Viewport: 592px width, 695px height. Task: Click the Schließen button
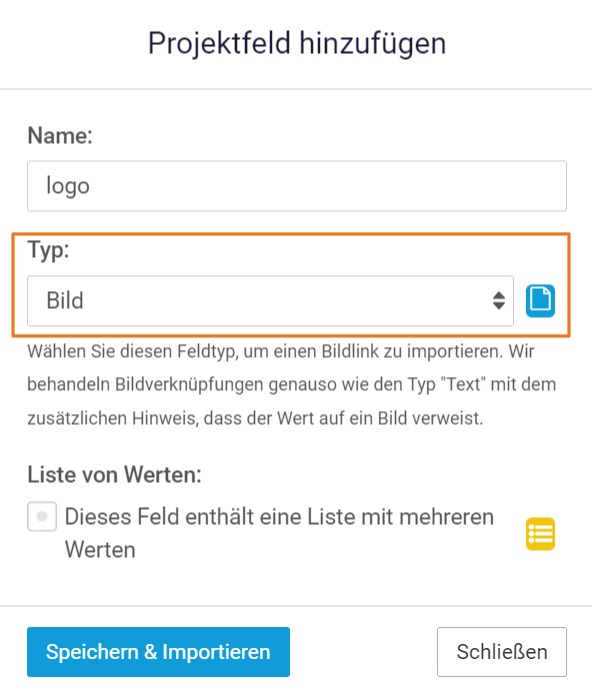point(502,652)
